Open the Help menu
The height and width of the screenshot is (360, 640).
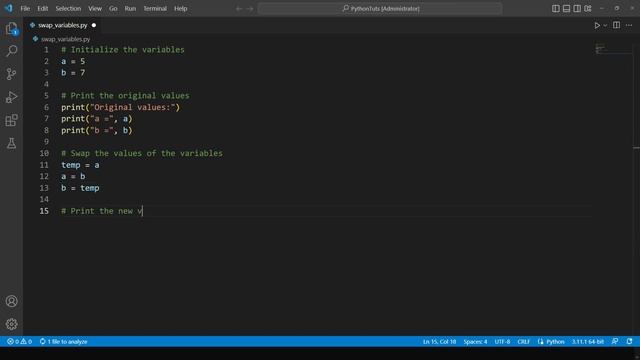point(180,9)
